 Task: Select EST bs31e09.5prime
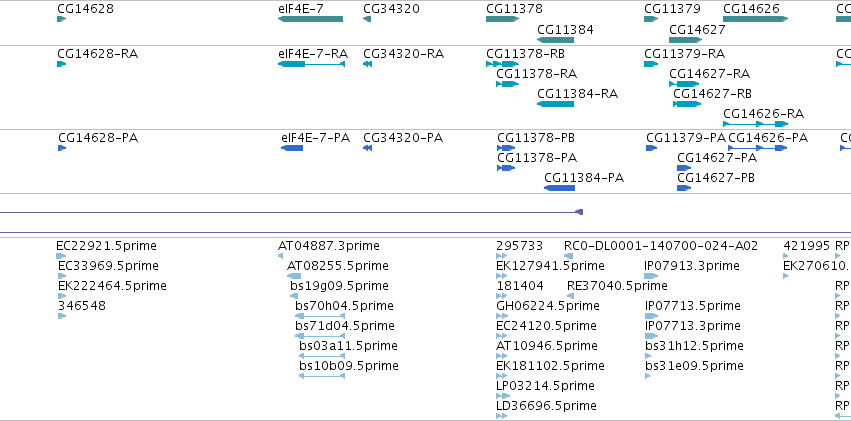pos(694,367)
